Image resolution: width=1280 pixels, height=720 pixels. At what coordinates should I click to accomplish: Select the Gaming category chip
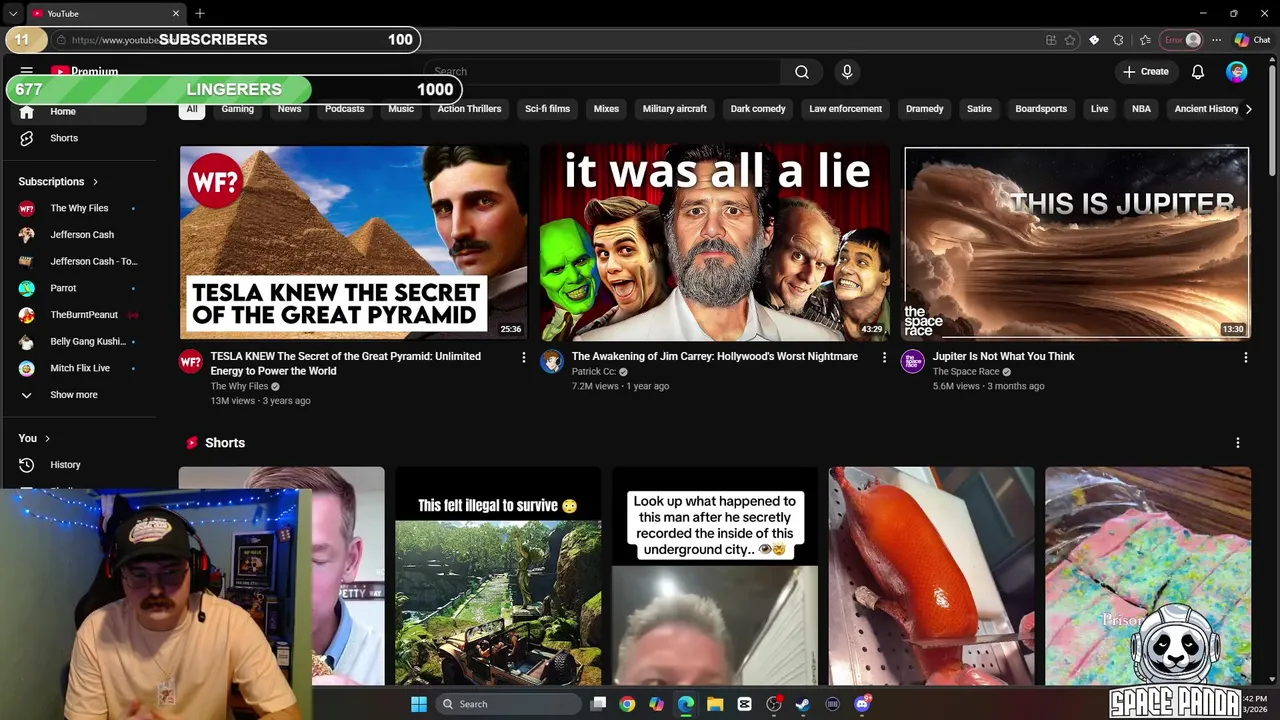click(x=237, y=109)
